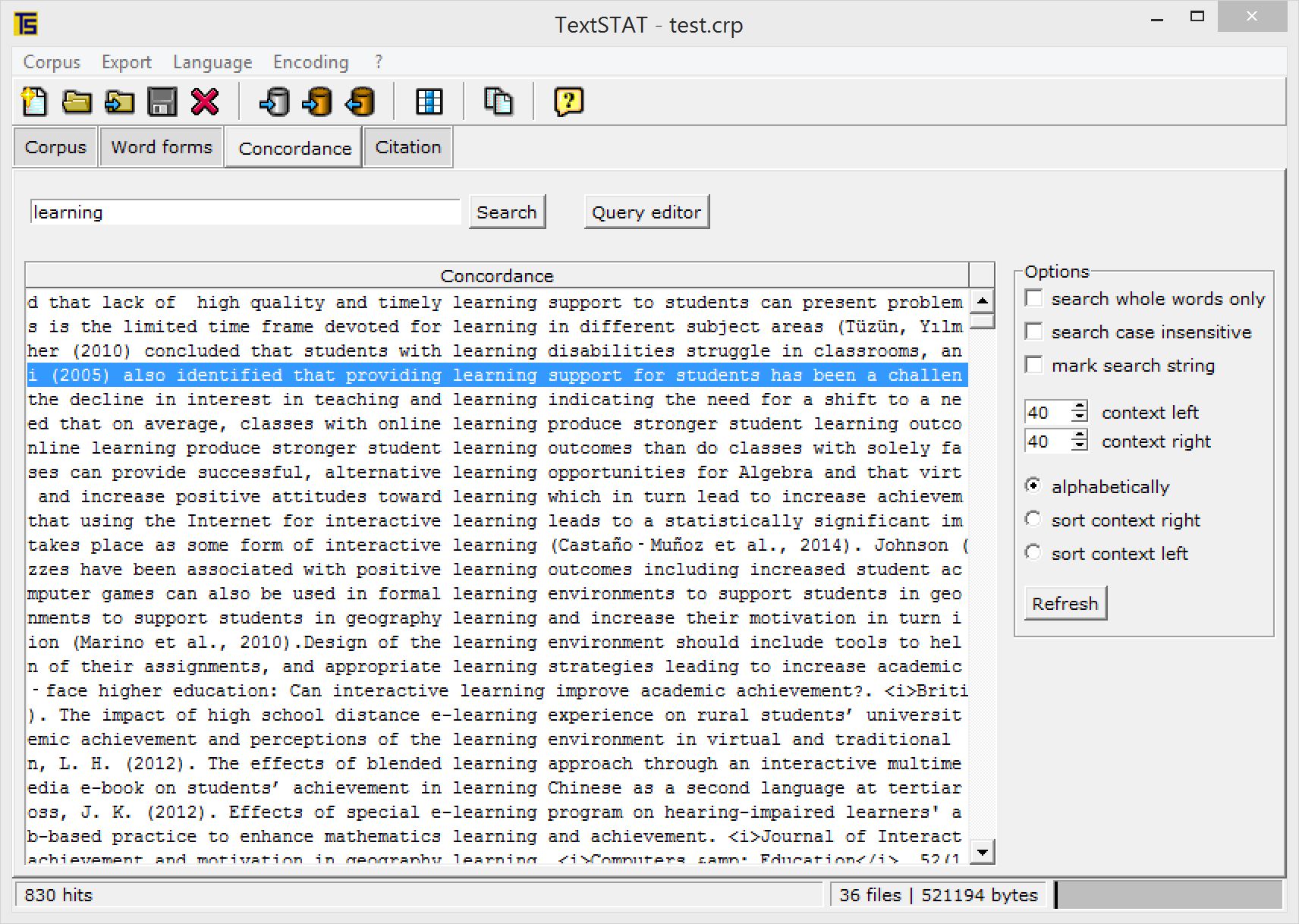
Task: Decrease context left value
Action: coord(1079,417)
